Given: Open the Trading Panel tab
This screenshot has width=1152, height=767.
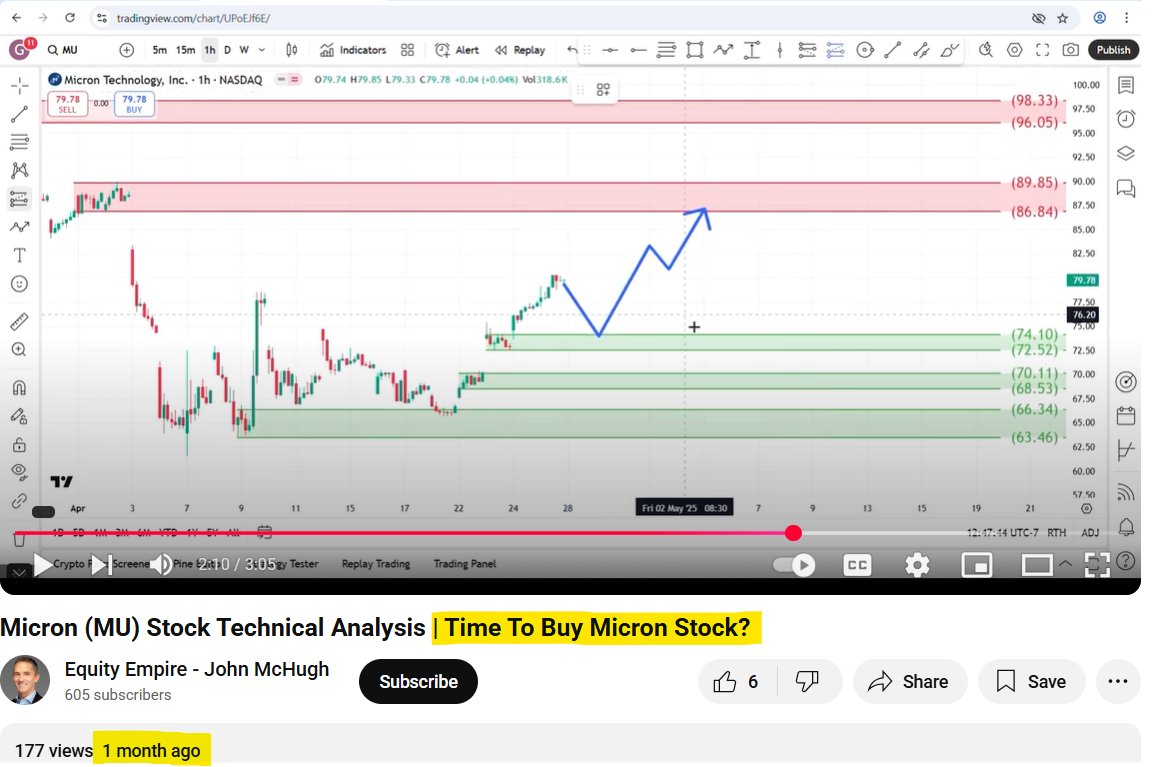Looking at the screenshot, I should (x=464, y=563).
